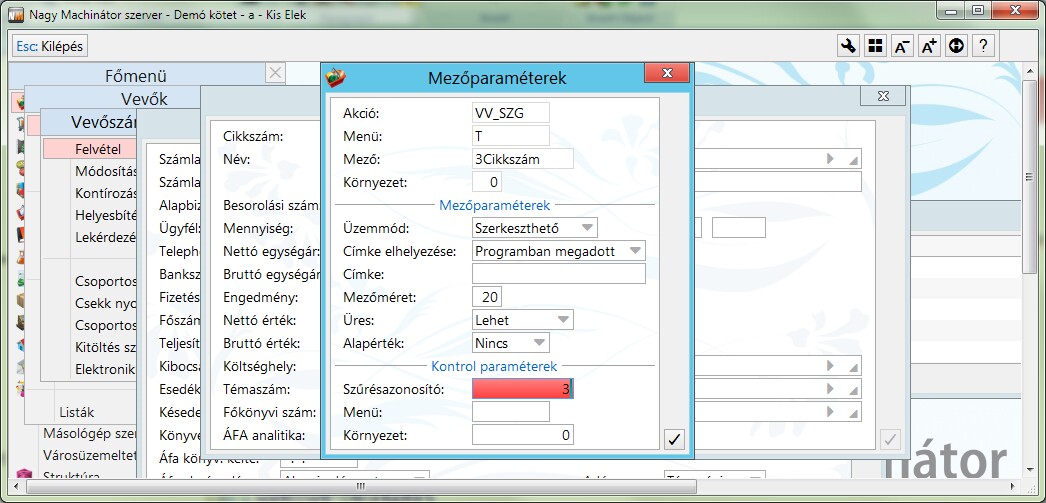Select the Csekk nyo... menu item
The height and width of the screenshot is (503, 1046).
[105, 303]
